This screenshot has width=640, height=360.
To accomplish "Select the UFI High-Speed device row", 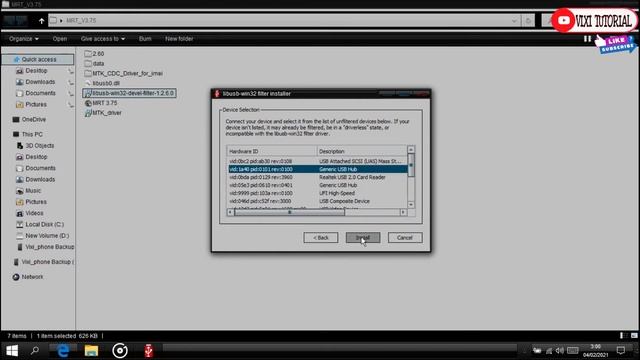I will [318, 193].
